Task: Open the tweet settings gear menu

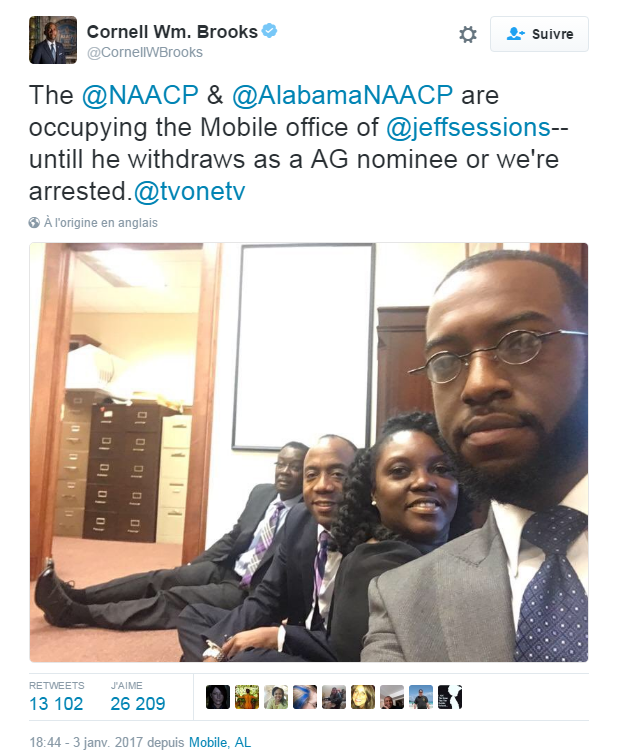Action: [x=467, y=34]
